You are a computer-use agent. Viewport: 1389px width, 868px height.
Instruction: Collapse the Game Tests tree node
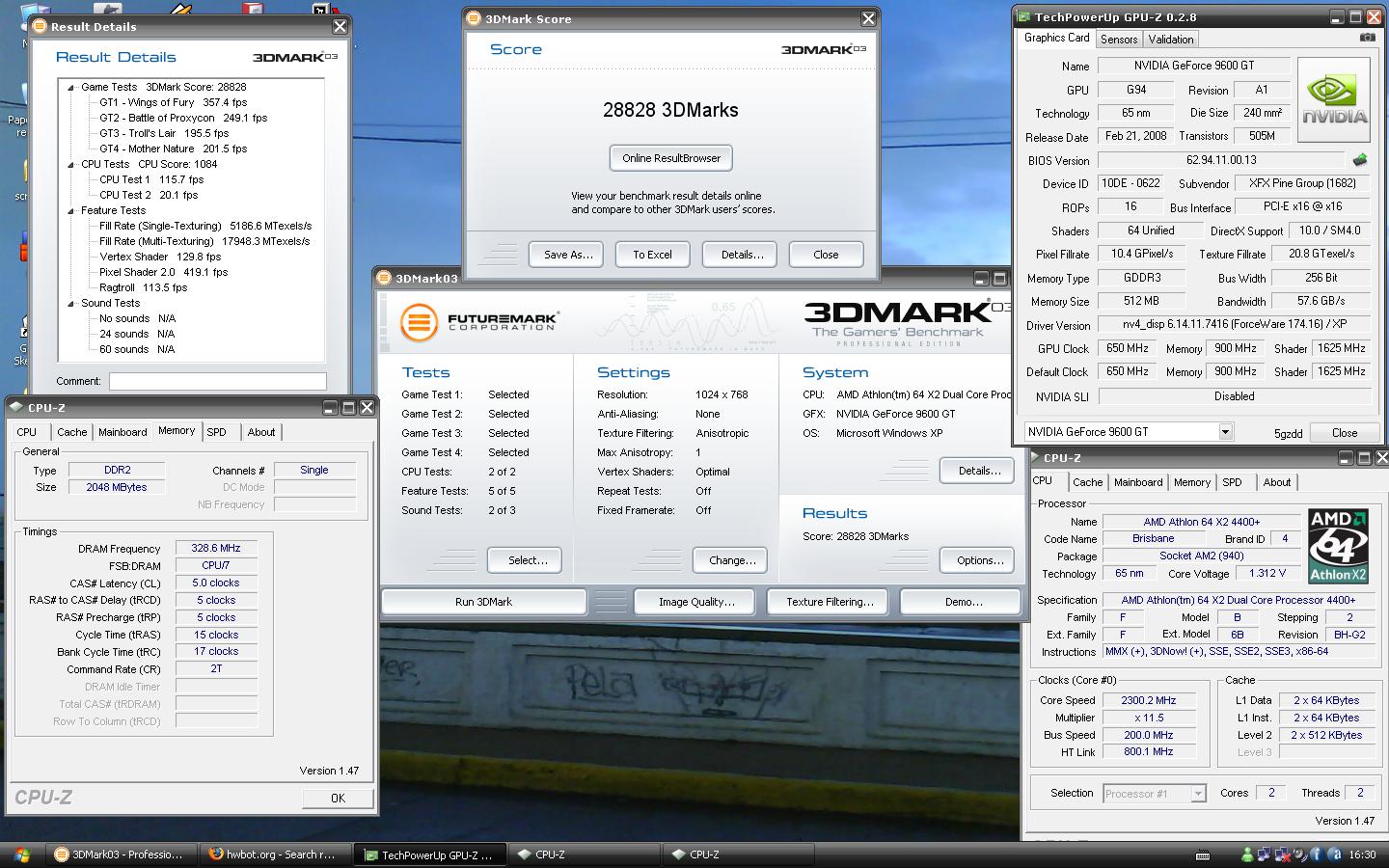point(71,87)
